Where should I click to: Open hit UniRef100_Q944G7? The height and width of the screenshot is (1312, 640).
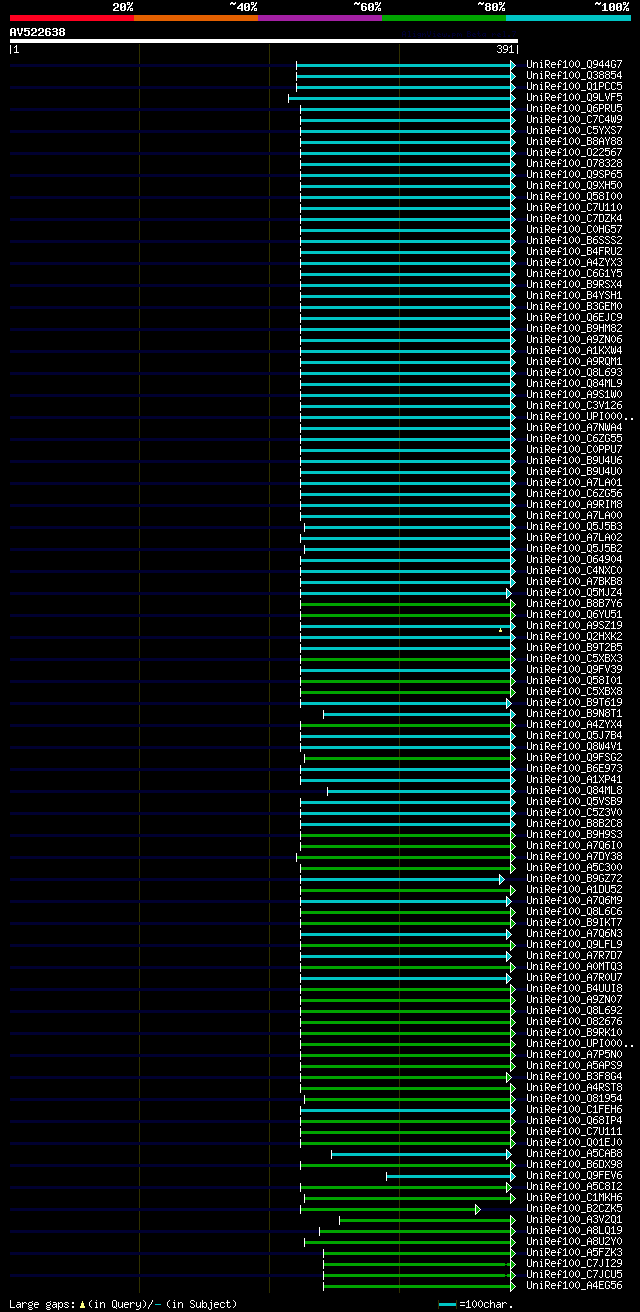click(x=574, y=64)
